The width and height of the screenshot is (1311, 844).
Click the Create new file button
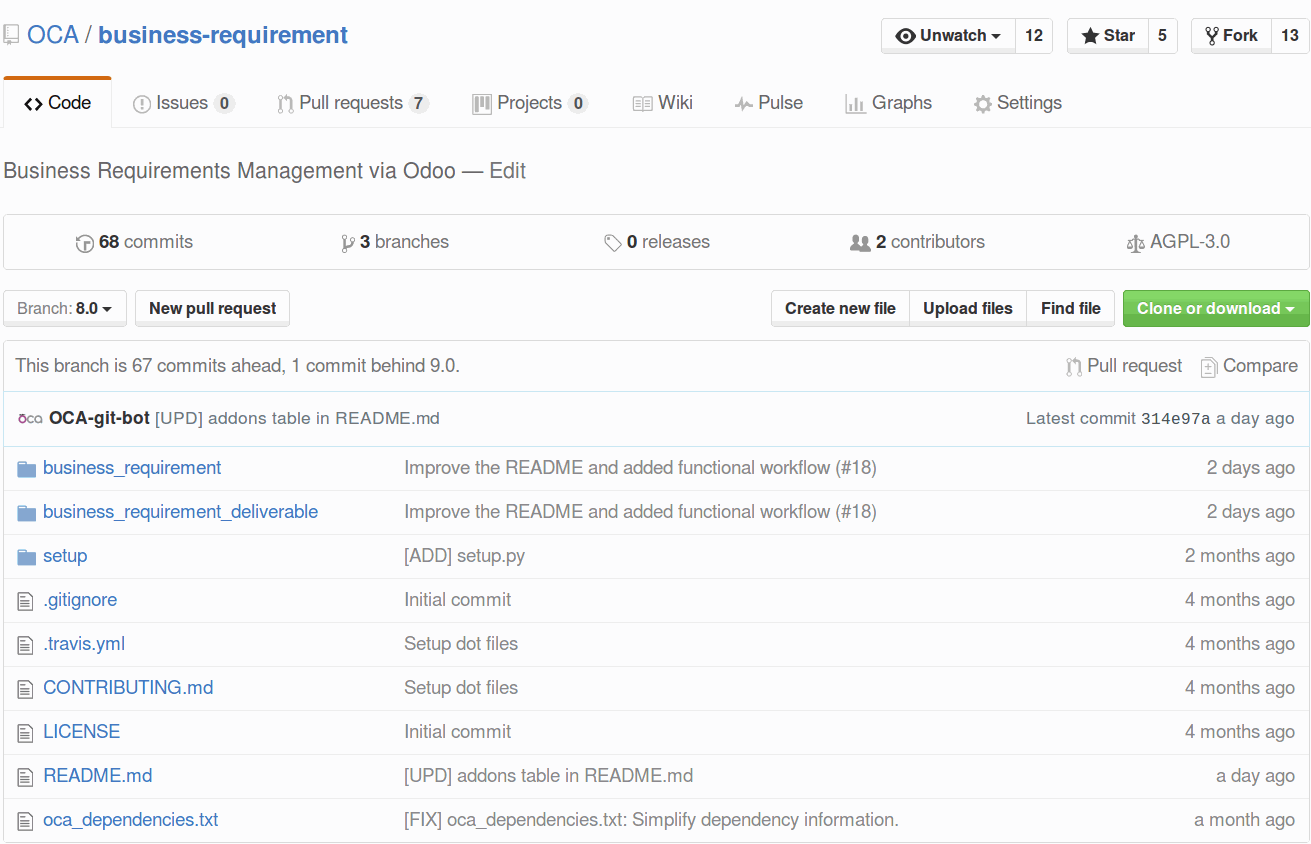click(840, 308)
